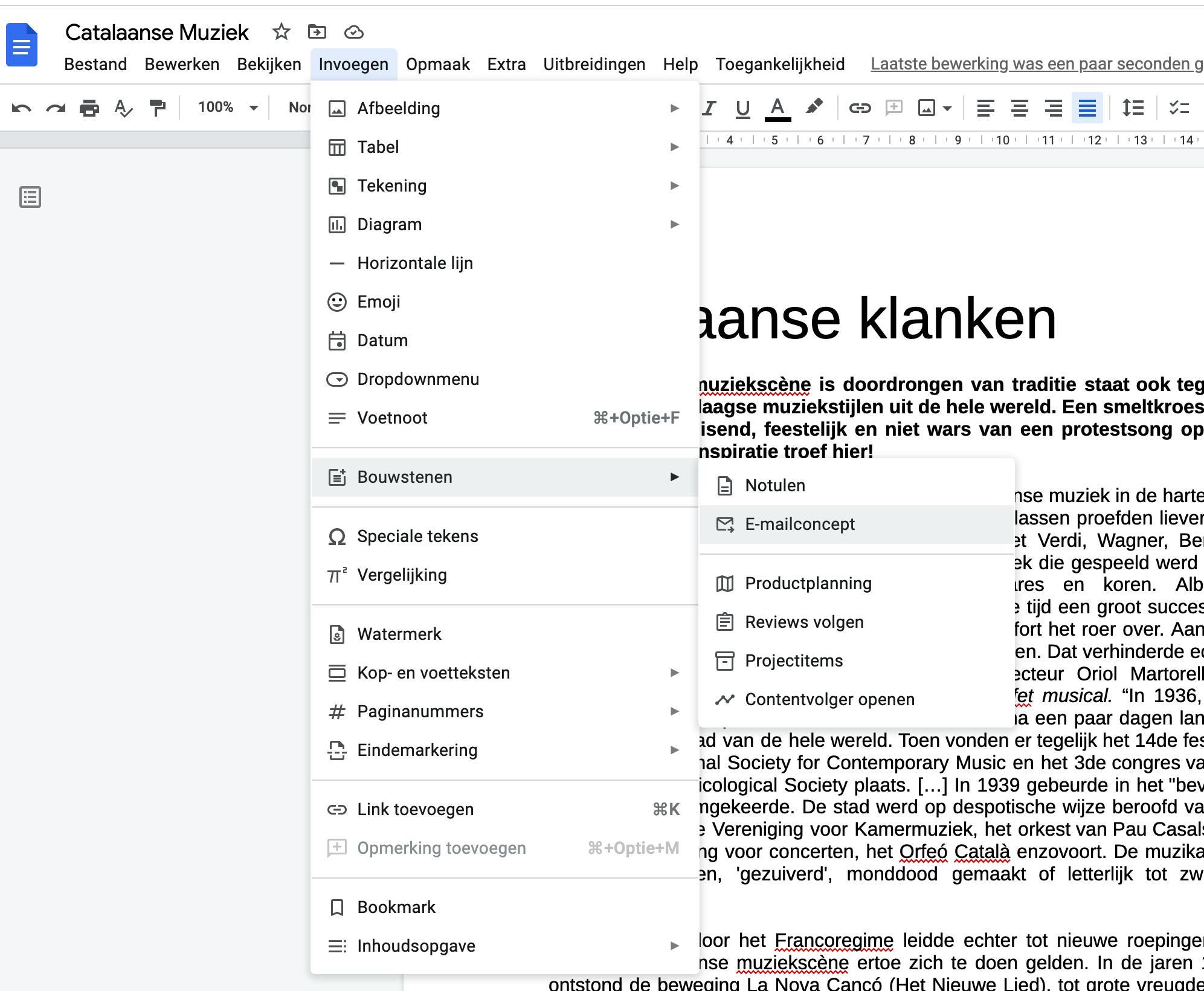This screenshot has width=1204, height=991.
Task: Open the text color picker
Action: point(777,108)
